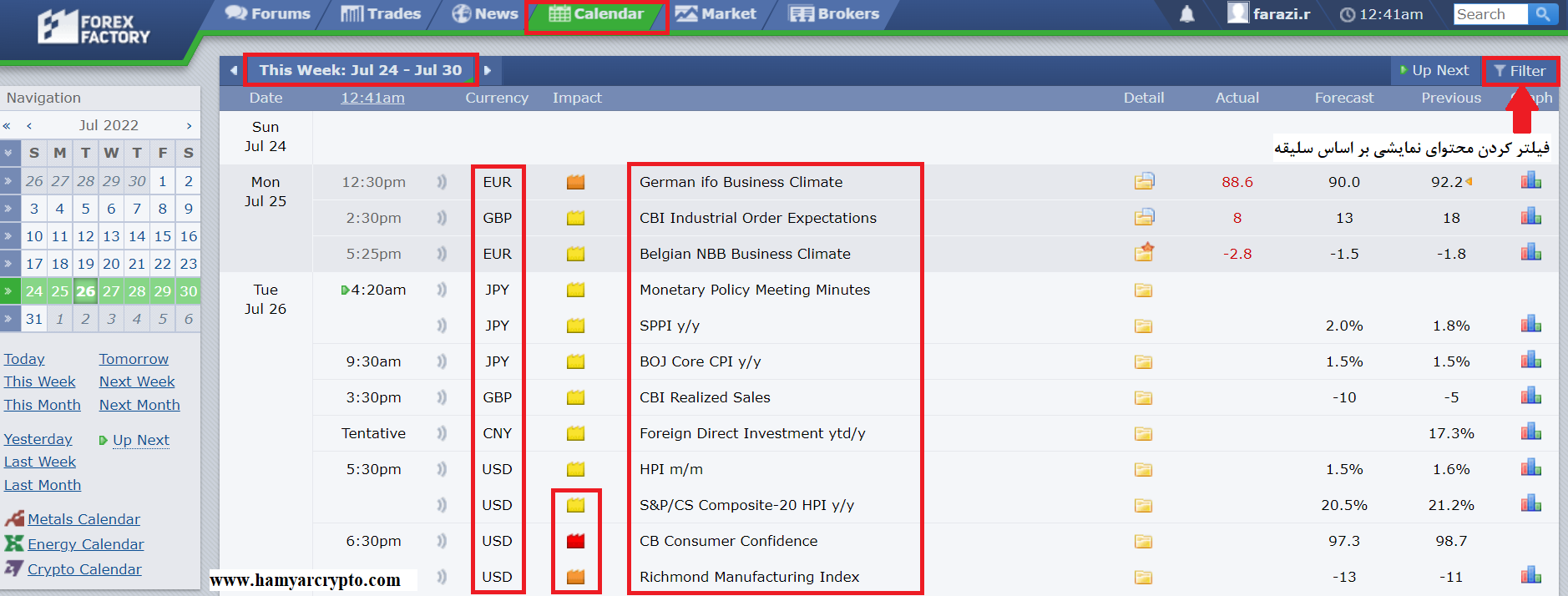This screenshot has width=1568, height=596.
Task: Toggle sound alert for Richmond Manufacturing Index
Action: (442, 577)
